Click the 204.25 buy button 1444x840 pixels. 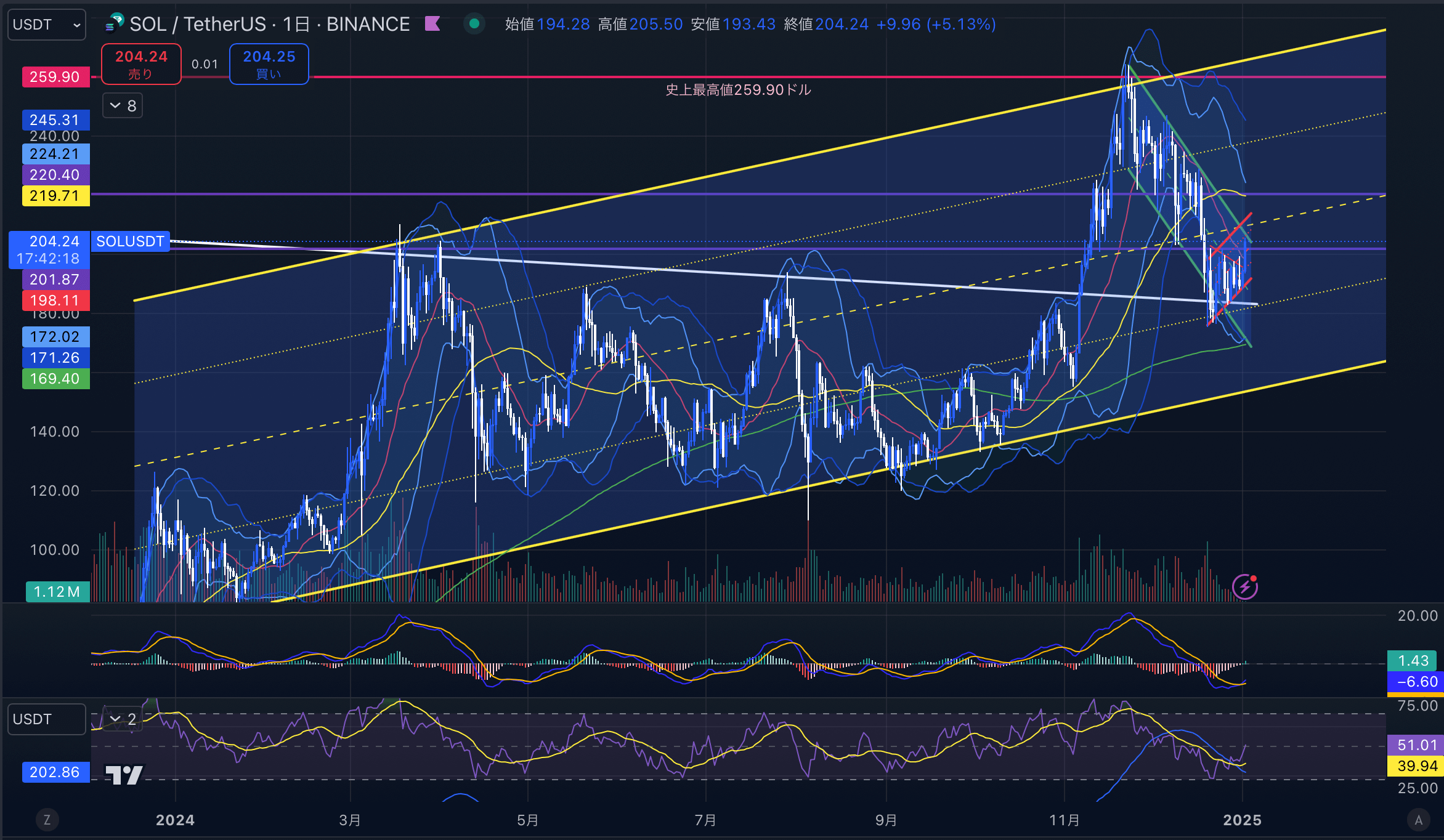[x=269, y=64]
